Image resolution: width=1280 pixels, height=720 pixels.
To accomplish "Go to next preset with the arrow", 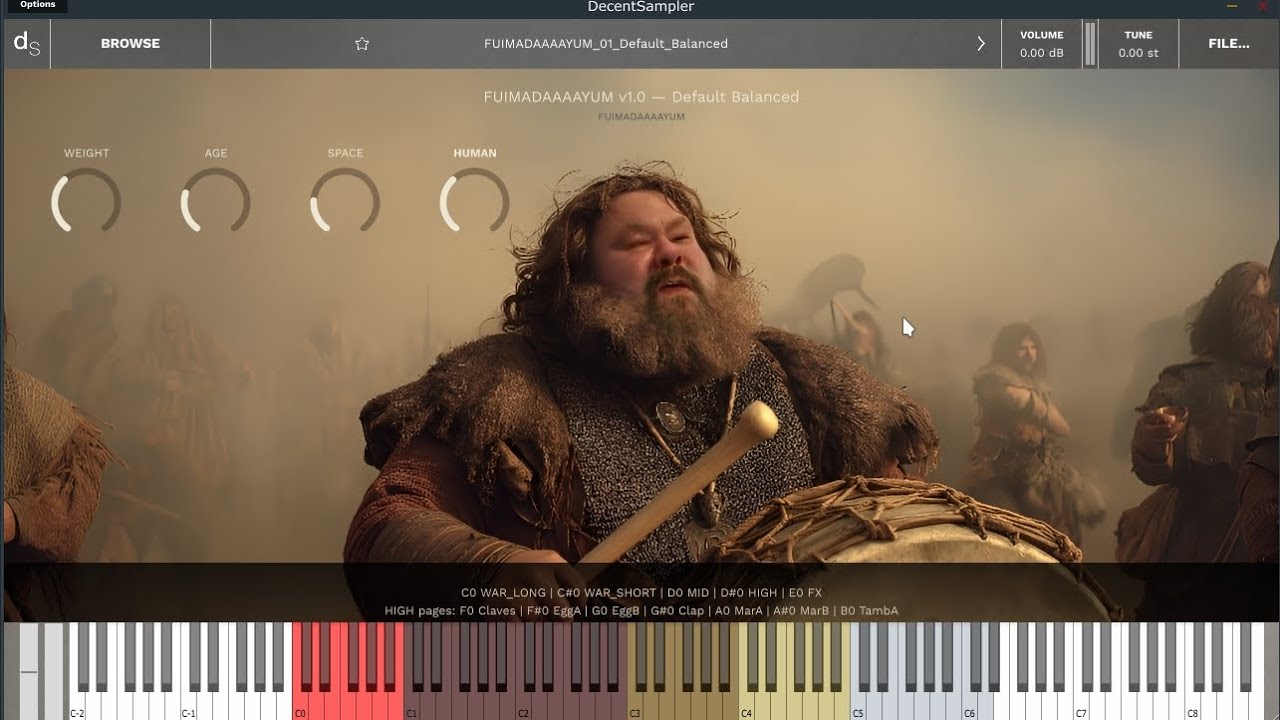I will (x=981, y=44).
